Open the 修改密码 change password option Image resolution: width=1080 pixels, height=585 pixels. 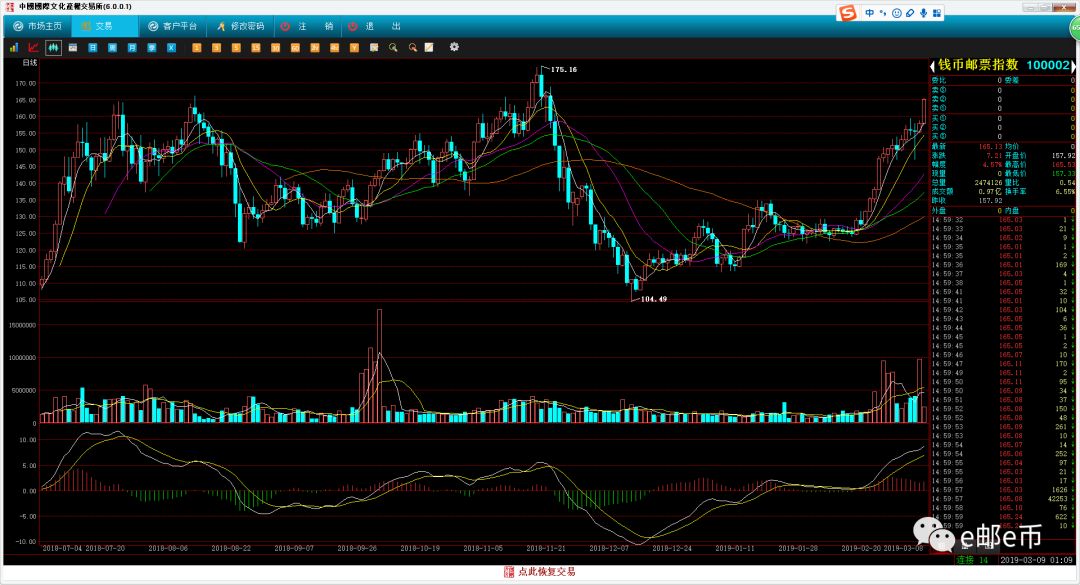240,26
